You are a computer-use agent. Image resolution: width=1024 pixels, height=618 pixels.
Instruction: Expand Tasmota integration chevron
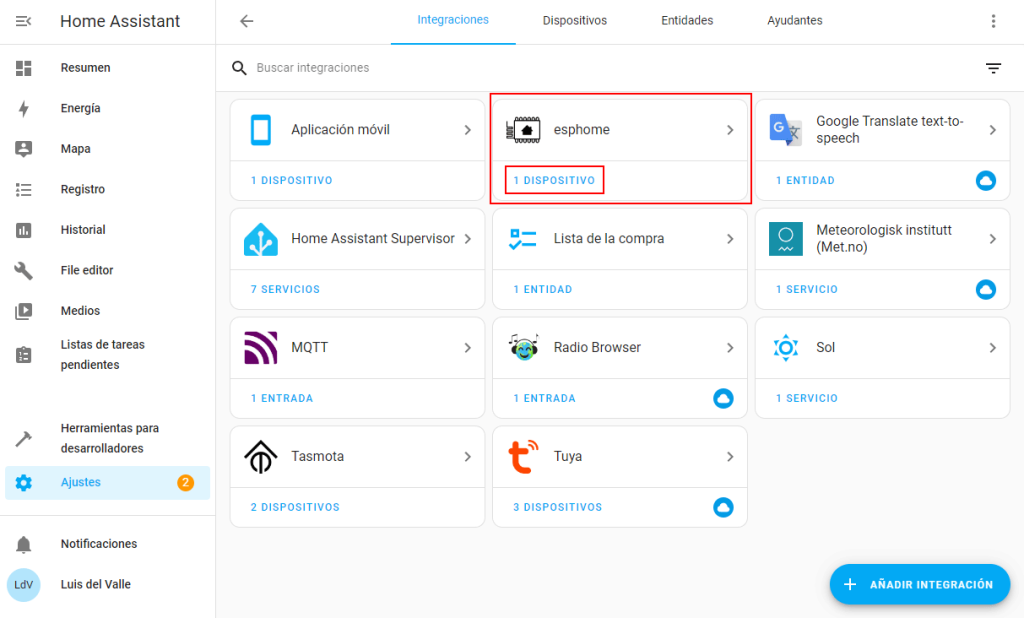[x=468, y=457]
